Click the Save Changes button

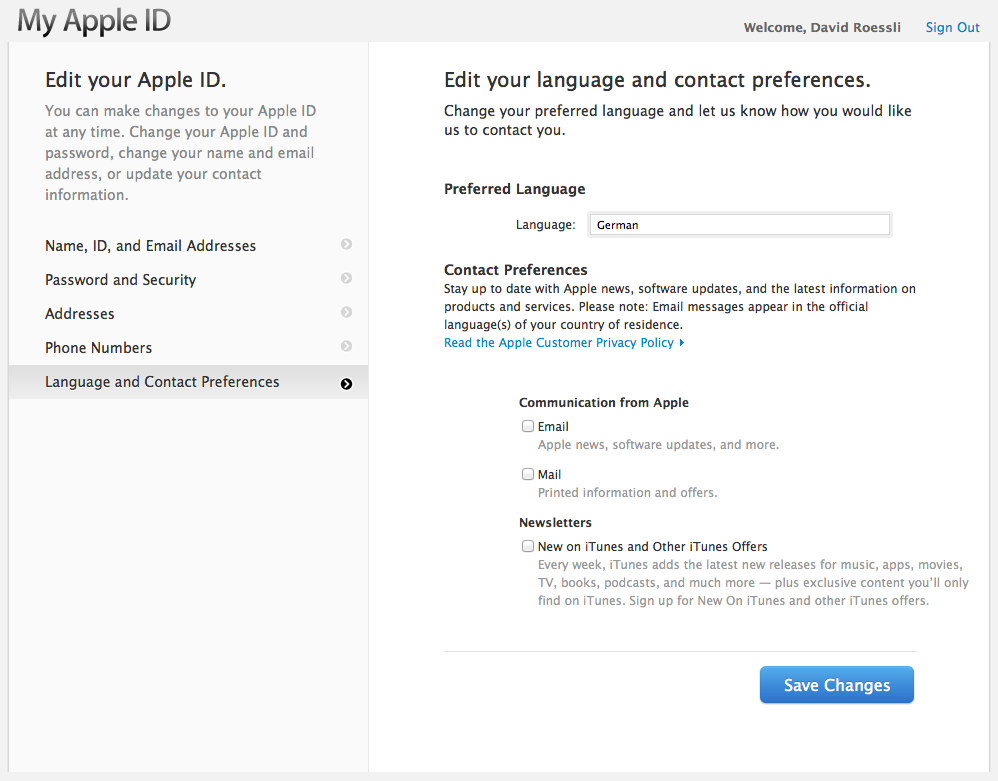[836, 685]
